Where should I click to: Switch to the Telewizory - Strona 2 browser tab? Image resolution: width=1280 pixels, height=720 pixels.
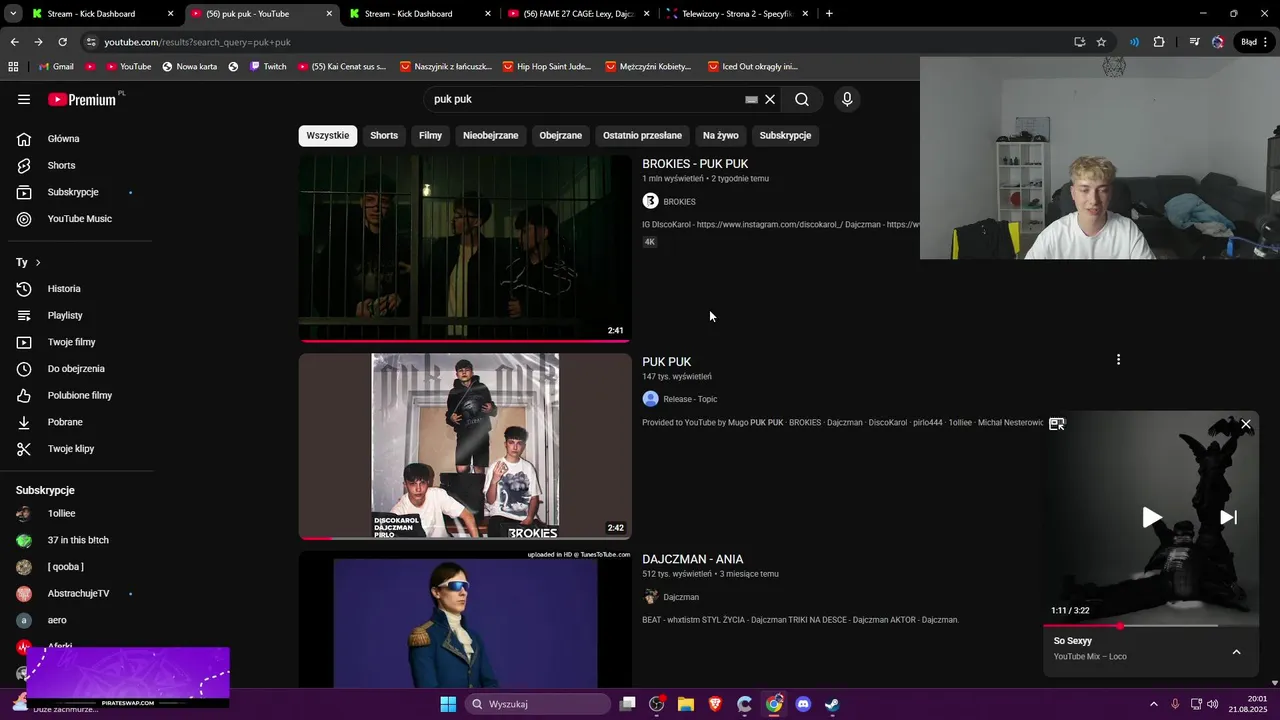point(737,14)
